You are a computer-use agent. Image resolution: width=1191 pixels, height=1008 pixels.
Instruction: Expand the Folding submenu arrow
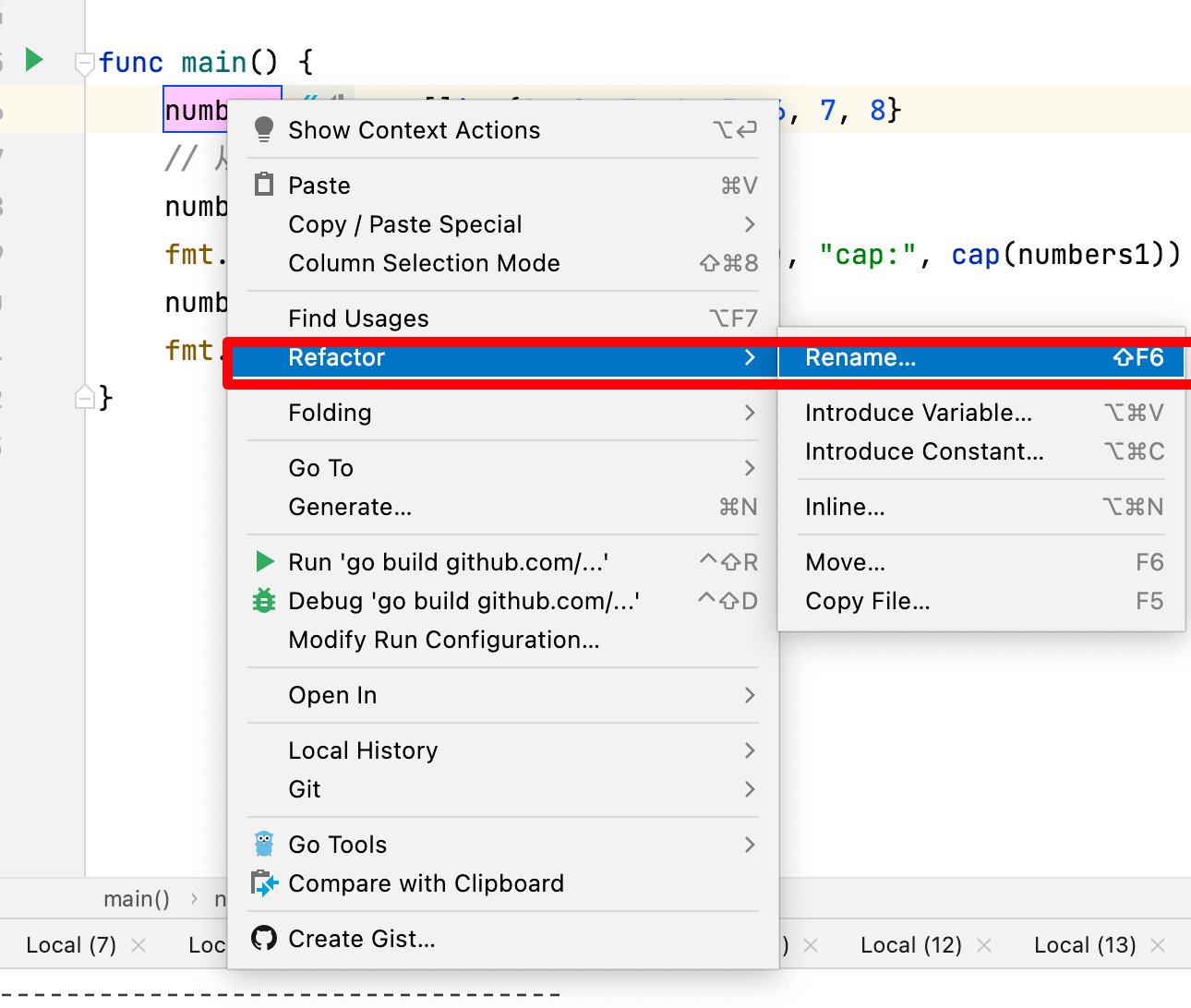pos(749,413)
